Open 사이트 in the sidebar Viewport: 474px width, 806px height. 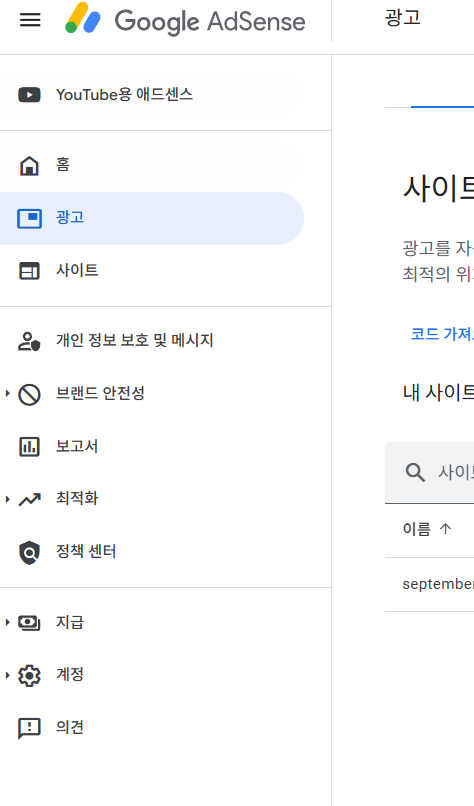pos(77,270)
